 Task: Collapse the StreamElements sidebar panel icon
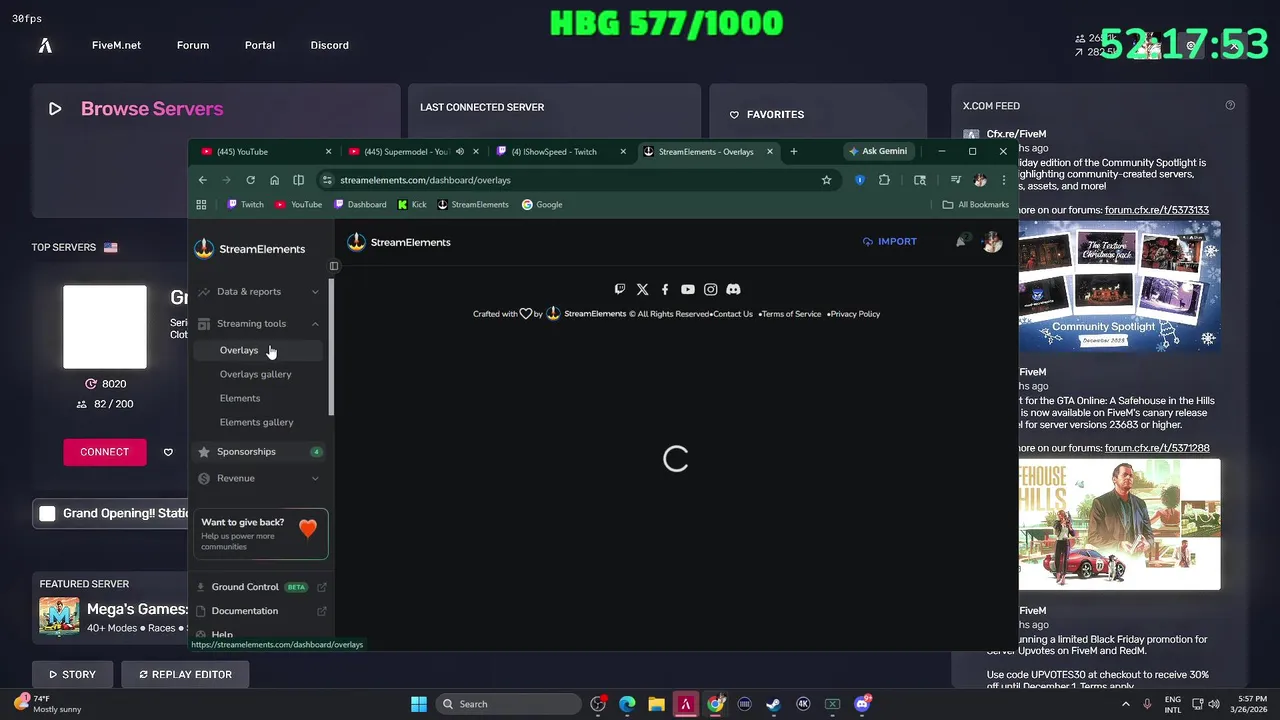(334, 266)
